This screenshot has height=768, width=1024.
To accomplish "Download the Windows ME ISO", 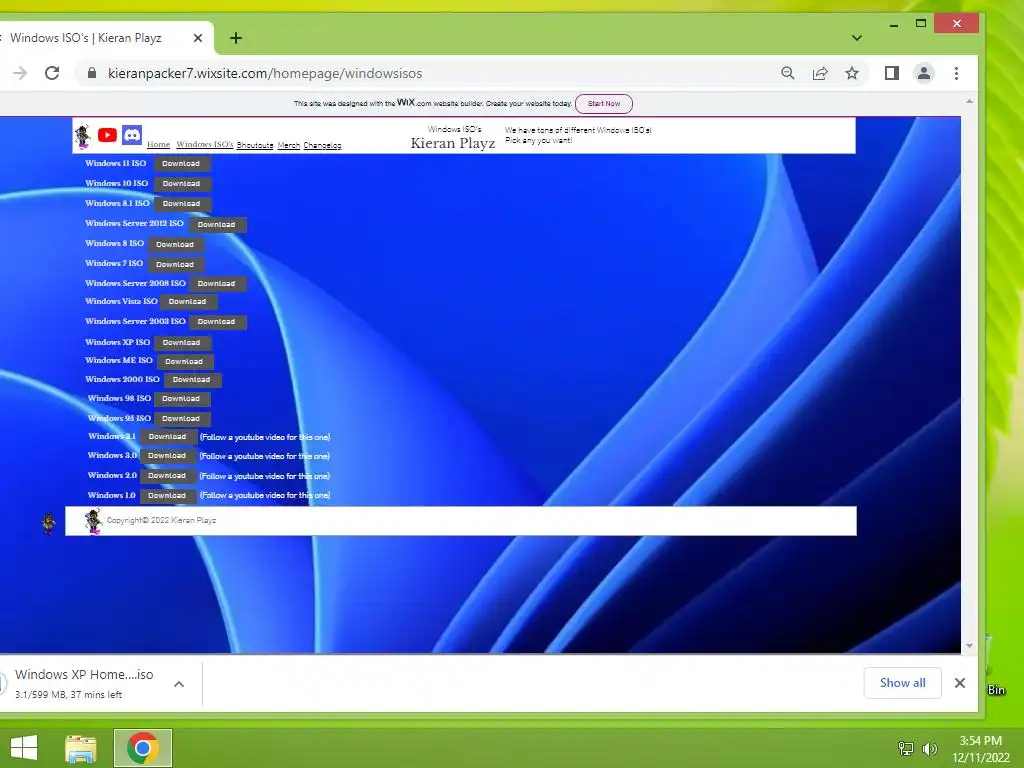I will pyautogui.click(x=184, y=362).
